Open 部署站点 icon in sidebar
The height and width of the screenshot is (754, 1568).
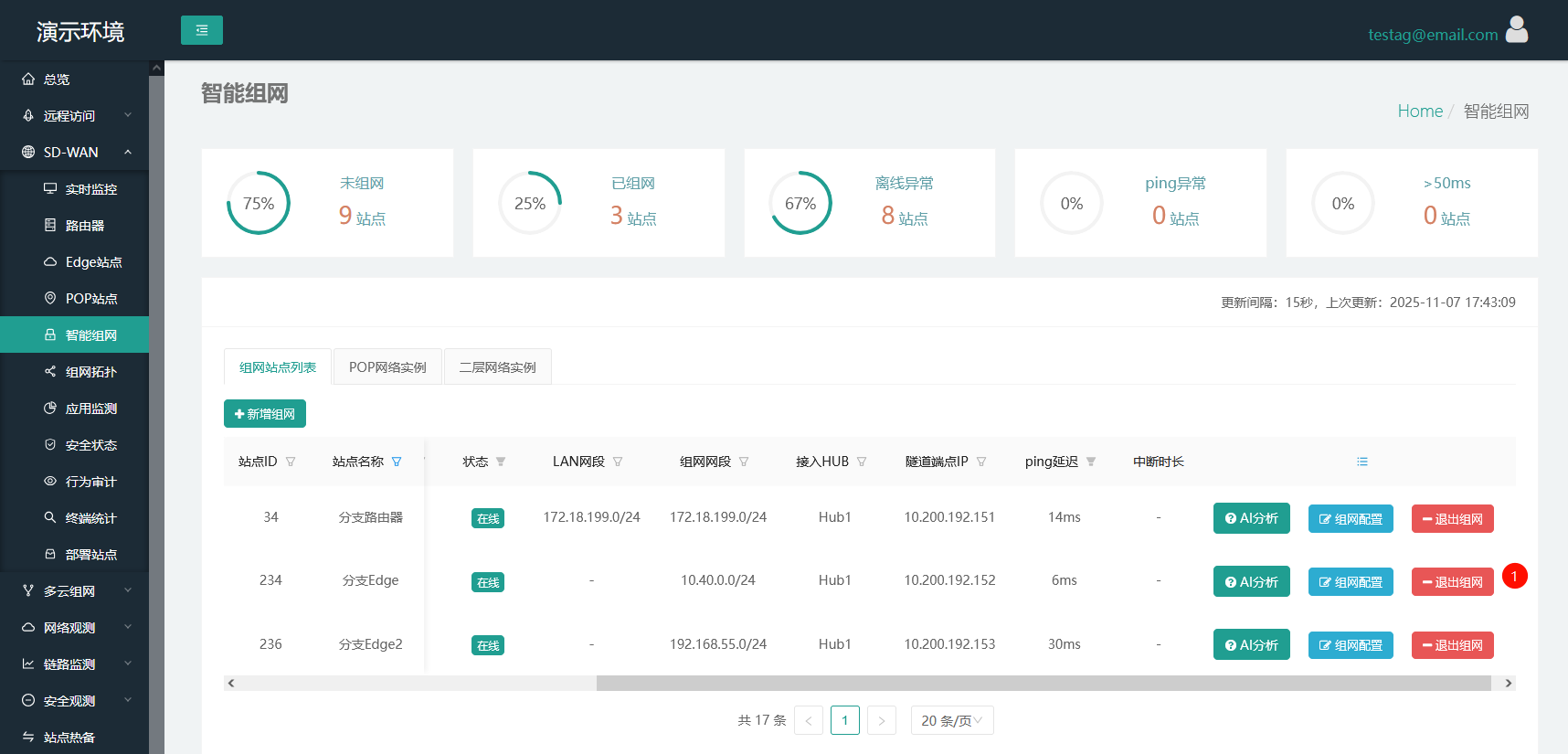(50, 555)
